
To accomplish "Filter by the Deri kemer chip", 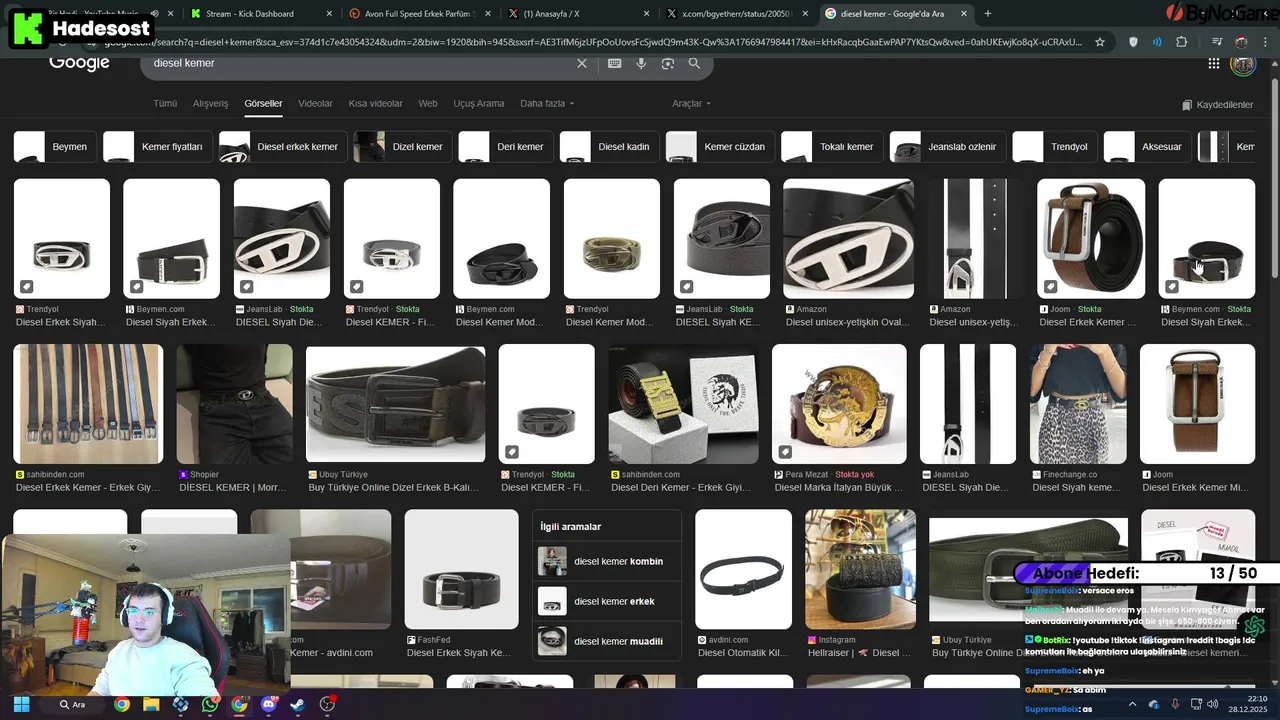I will point(506,146).
